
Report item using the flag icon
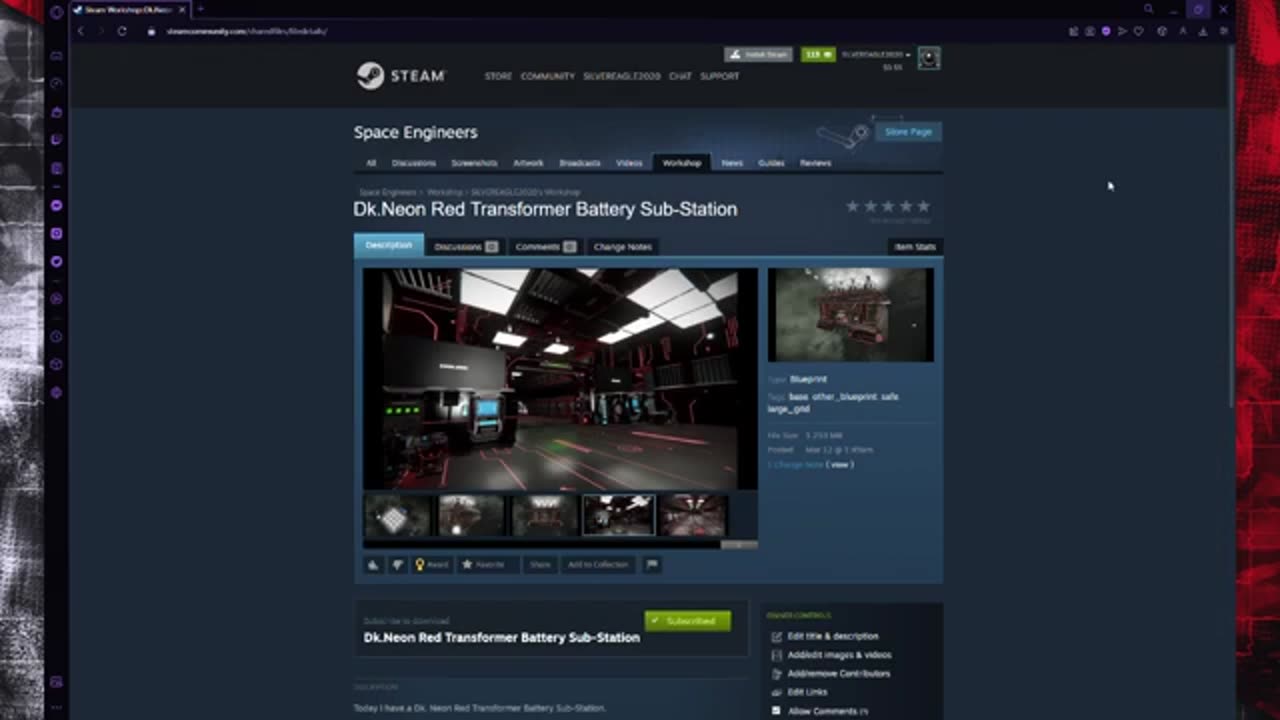tap(652, 565)
